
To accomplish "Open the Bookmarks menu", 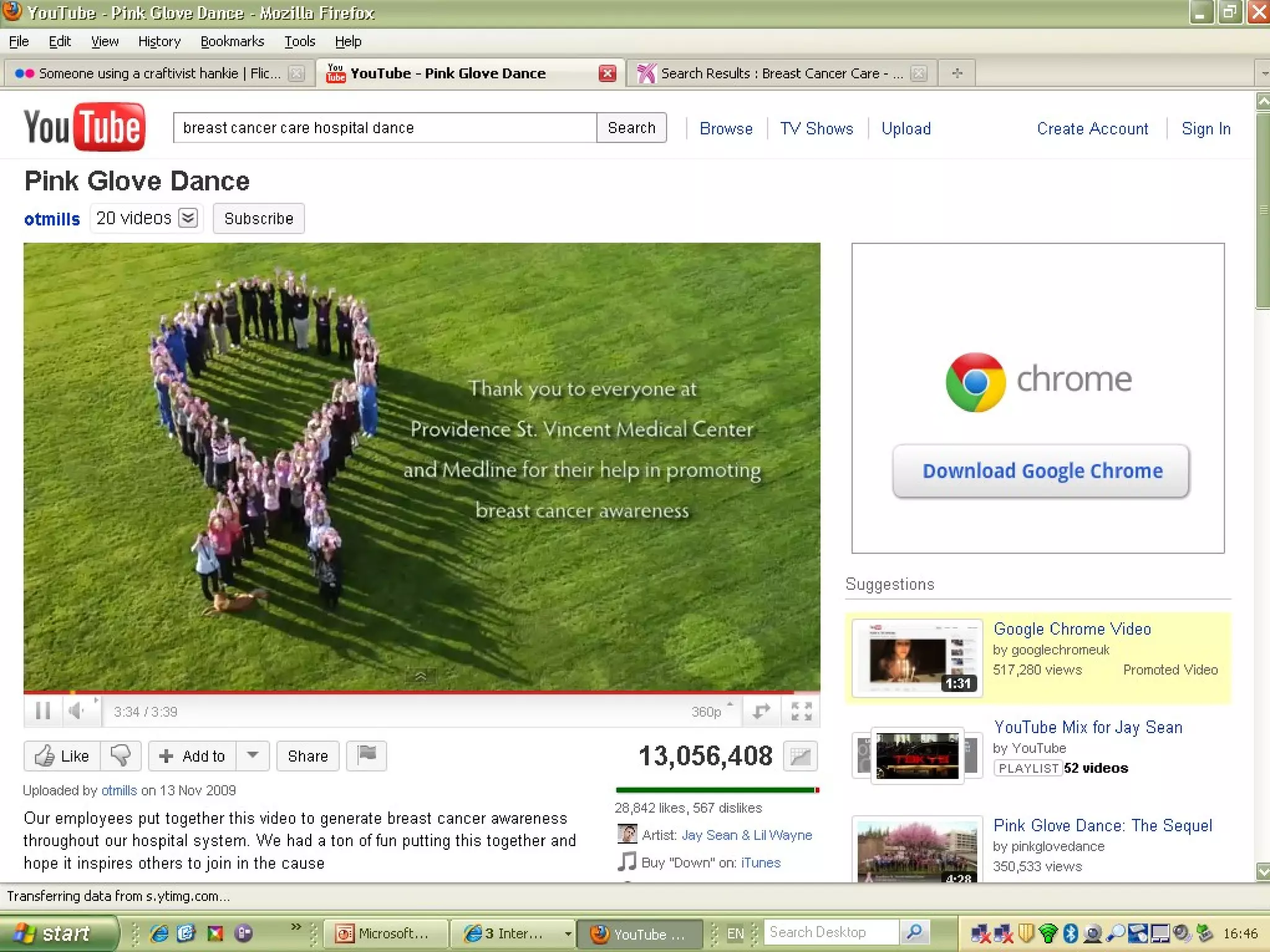I will tap(232, 42).
